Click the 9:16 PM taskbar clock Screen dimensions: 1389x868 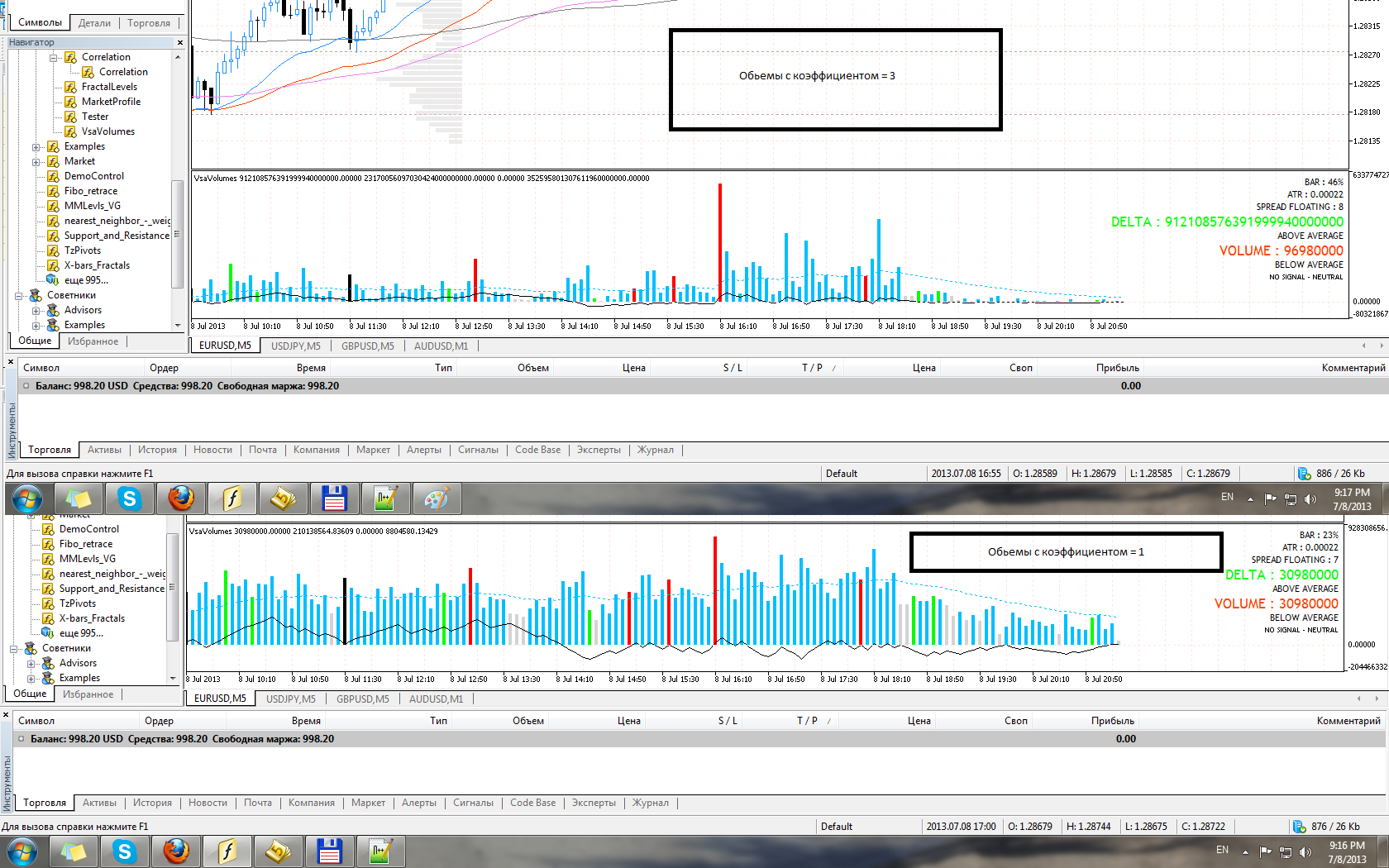pyautogui.click(x=1347, y=852)
